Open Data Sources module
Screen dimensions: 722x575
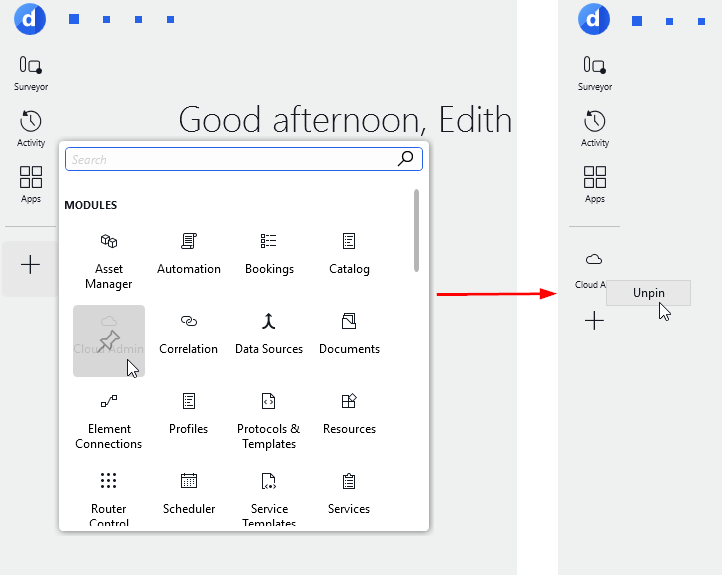[x=269, y=333]
